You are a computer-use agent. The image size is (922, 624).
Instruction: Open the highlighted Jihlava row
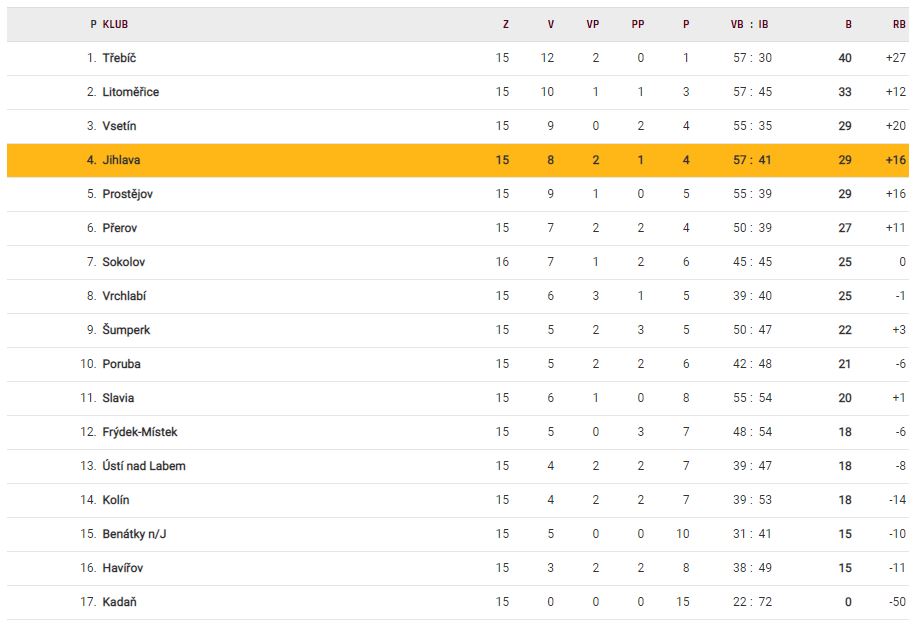121,160
